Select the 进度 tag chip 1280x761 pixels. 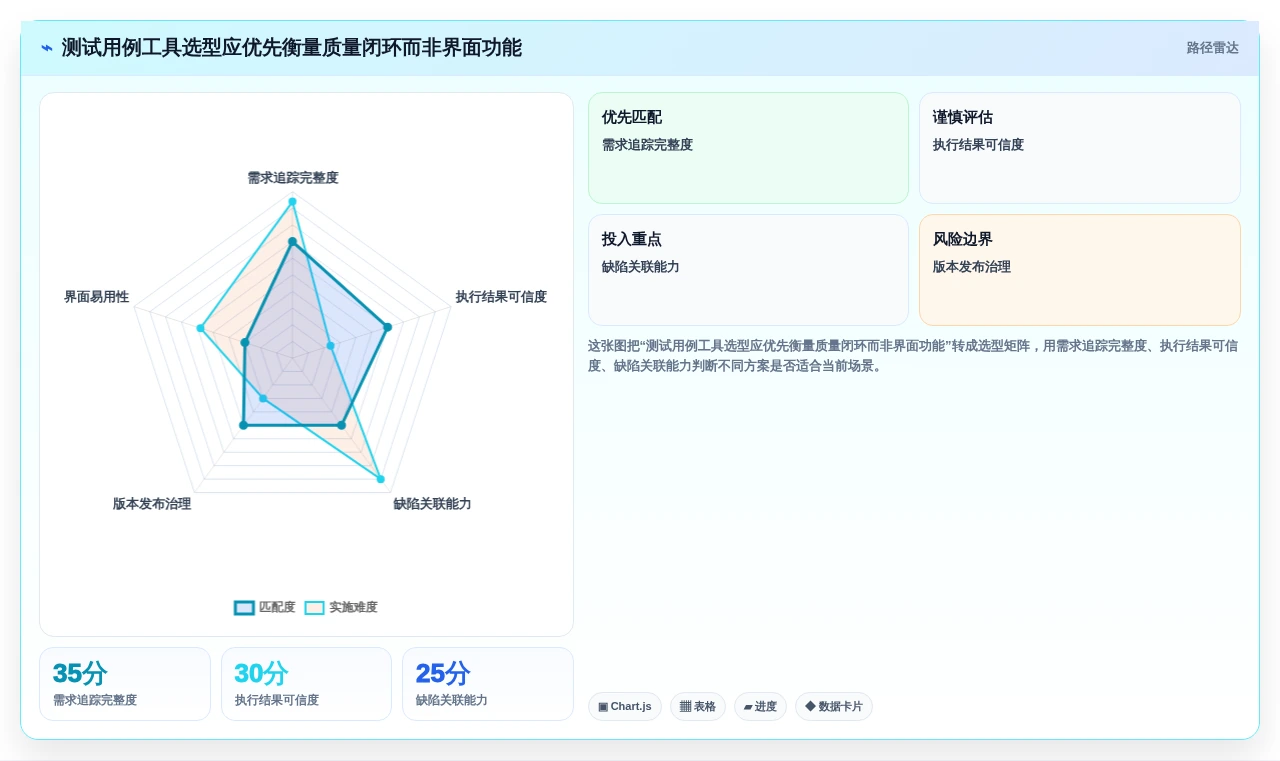pos(760,706)
